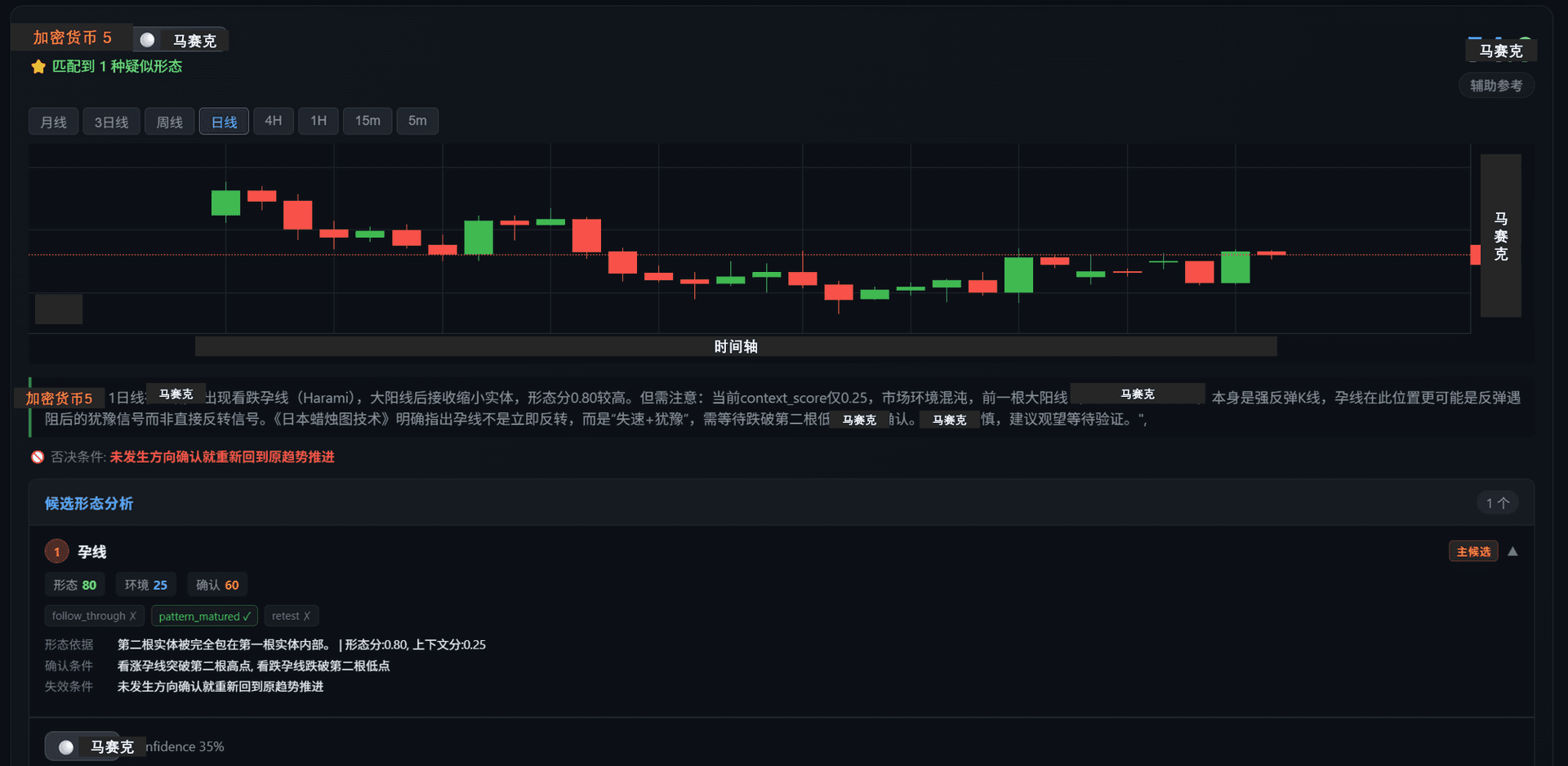This screenshot has height=766, width=1568.
Task: Choose the 15m timeframe button
Action: 367,121
